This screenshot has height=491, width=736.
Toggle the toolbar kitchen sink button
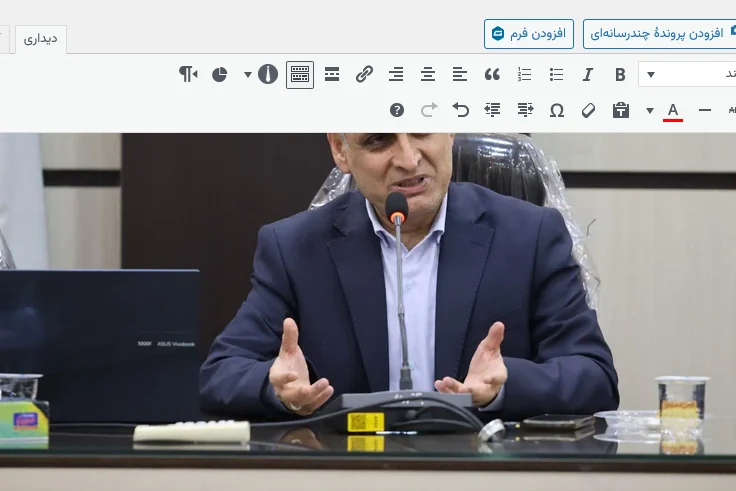click(x=299, y=75)
